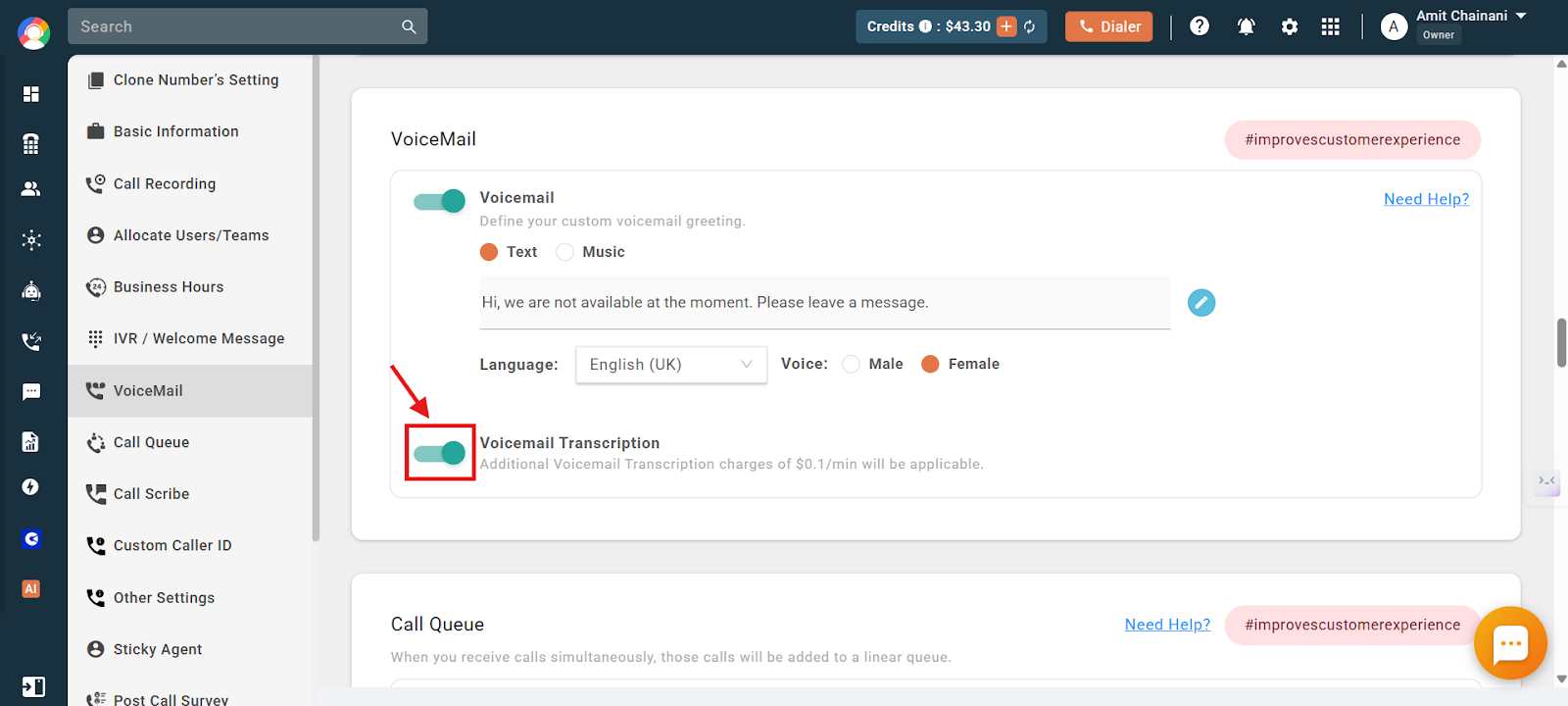Go to Other Settings section
The width and height of the screenshot is (1568, 706).
tap(190, 597)
